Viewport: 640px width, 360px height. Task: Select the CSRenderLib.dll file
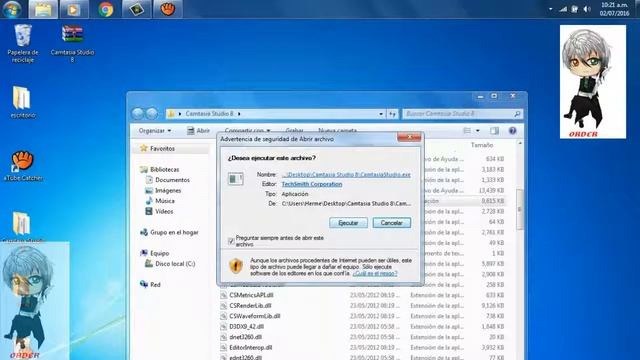coord(250,306)
